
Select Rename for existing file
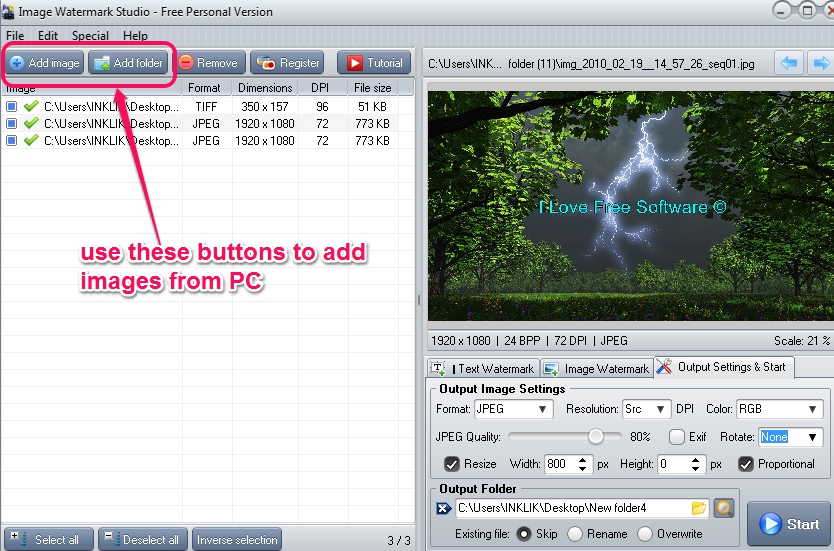(x=575, y=533)
